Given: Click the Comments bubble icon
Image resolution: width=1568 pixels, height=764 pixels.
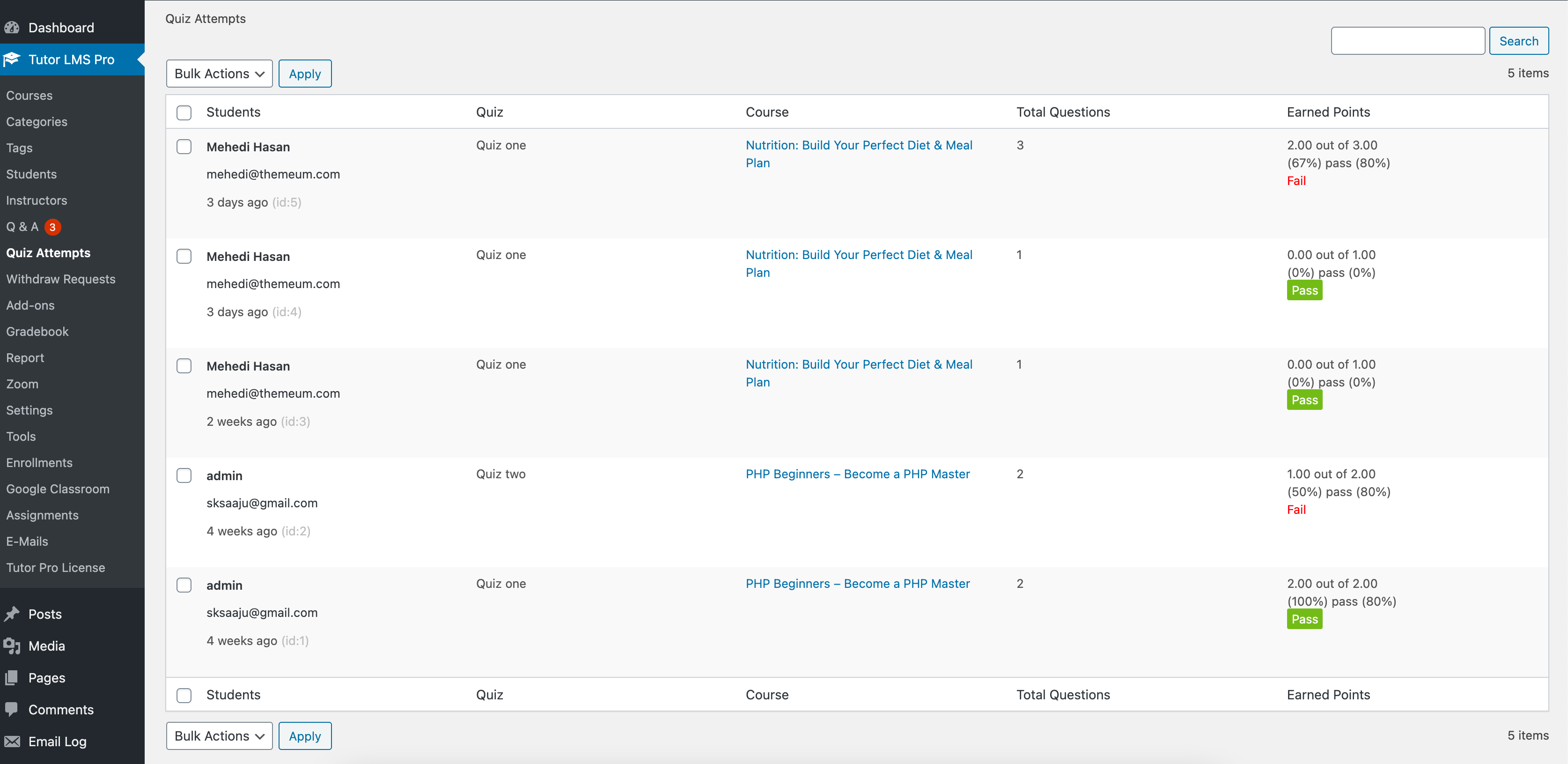Looking at the screenshot, I should tap(12, 709).
